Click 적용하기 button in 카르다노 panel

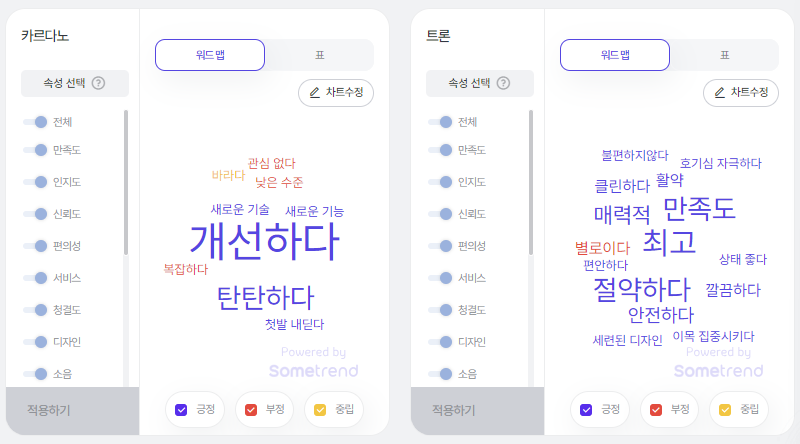(x=72, y=410)
